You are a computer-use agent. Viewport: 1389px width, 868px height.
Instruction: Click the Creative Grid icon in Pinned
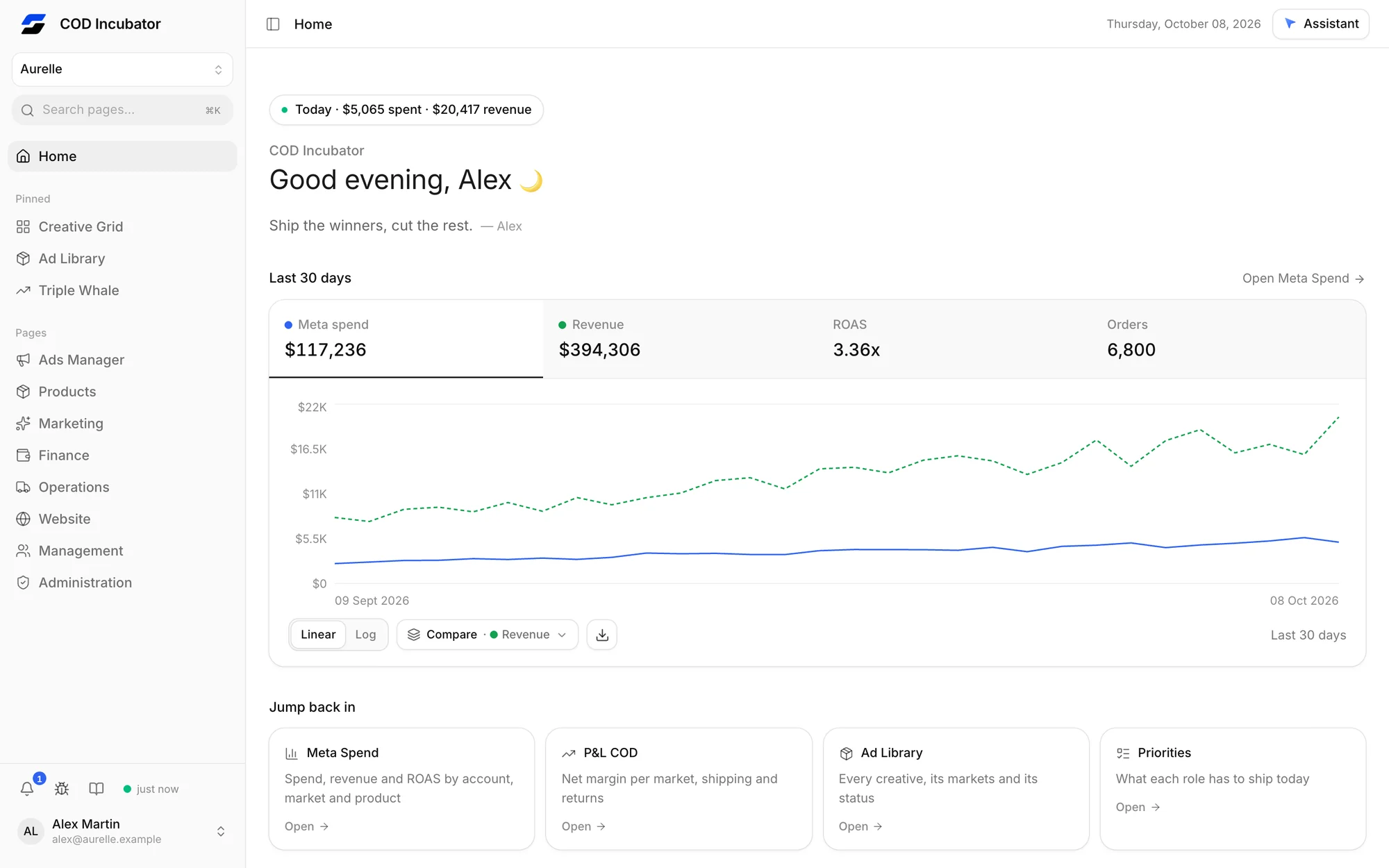point(23,227)
